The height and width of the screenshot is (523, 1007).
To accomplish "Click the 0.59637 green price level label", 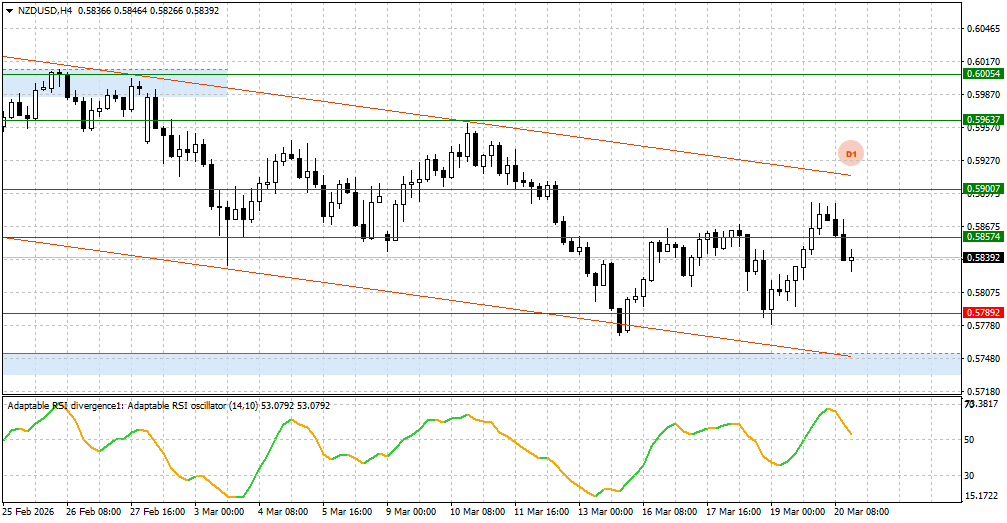I will [x=983, y=120].
